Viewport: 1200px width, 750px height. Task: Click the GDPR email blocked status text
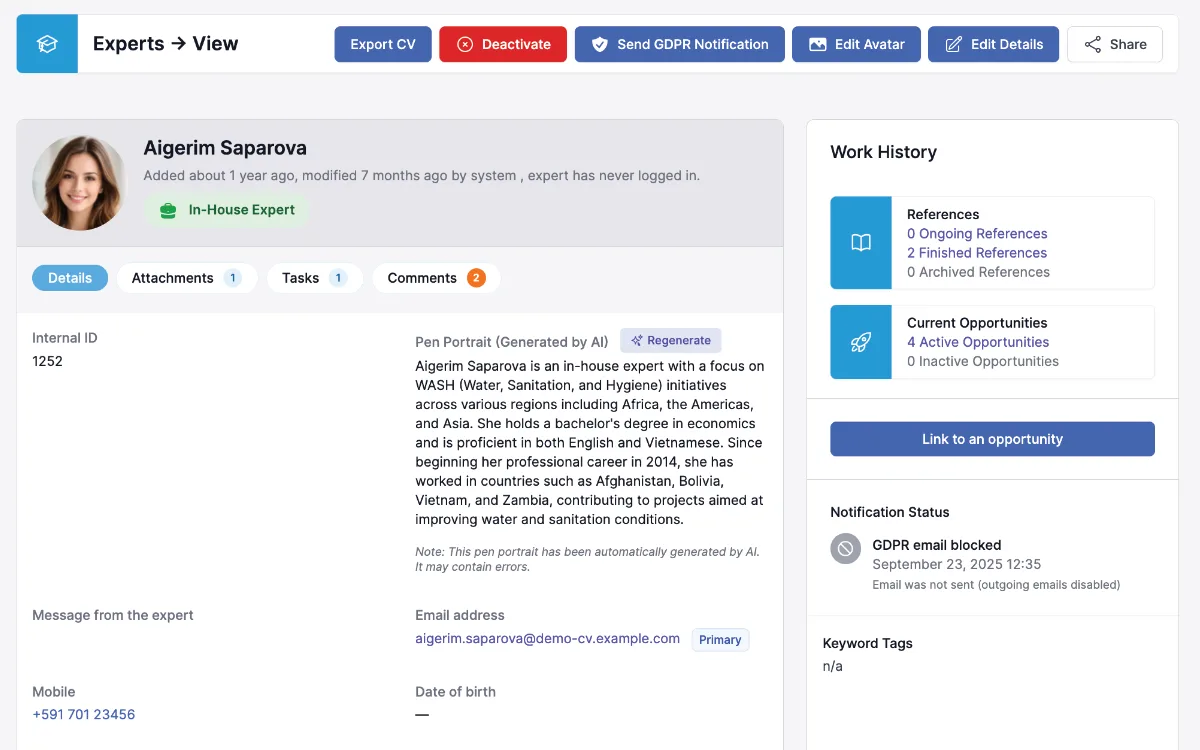(937, 545)
